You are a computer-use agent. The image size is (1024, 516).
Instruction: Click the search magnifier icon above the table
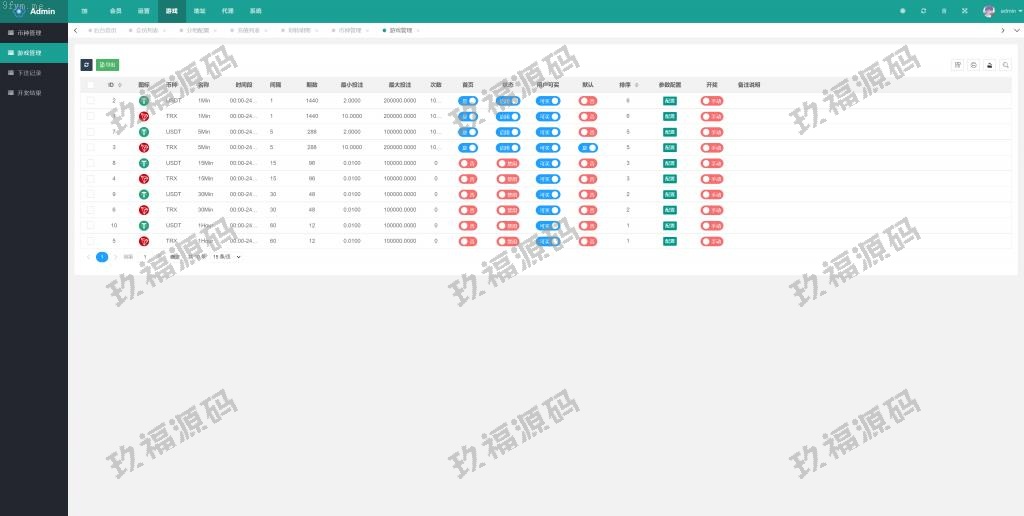tap(1006, 65)
